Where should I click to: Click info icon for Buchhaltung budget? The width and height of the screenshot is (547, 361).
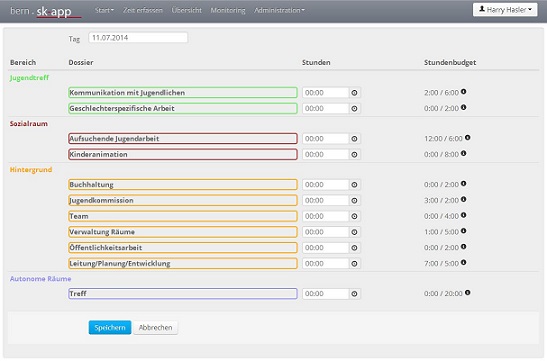coord(463,183)
